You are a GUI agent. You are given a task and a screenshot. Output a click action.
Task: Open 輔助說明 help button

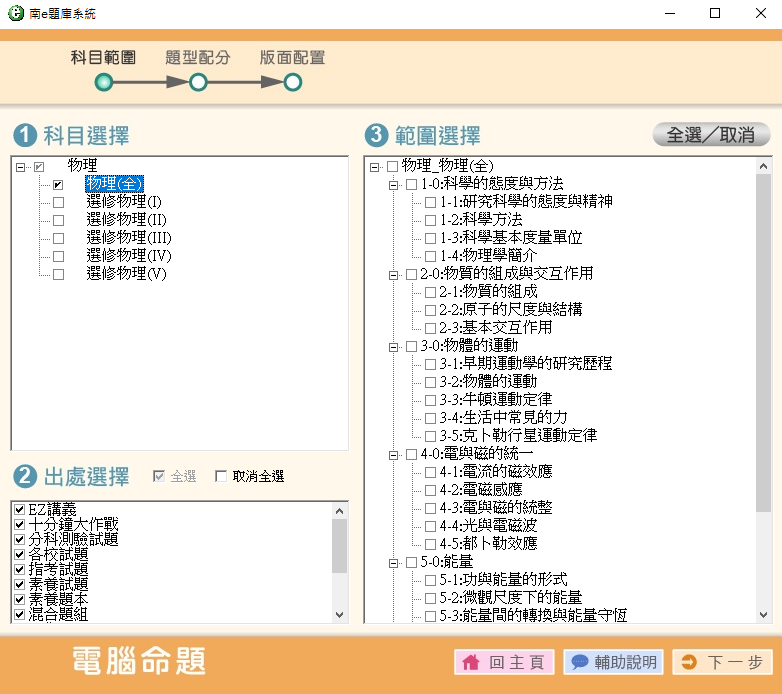613,662
